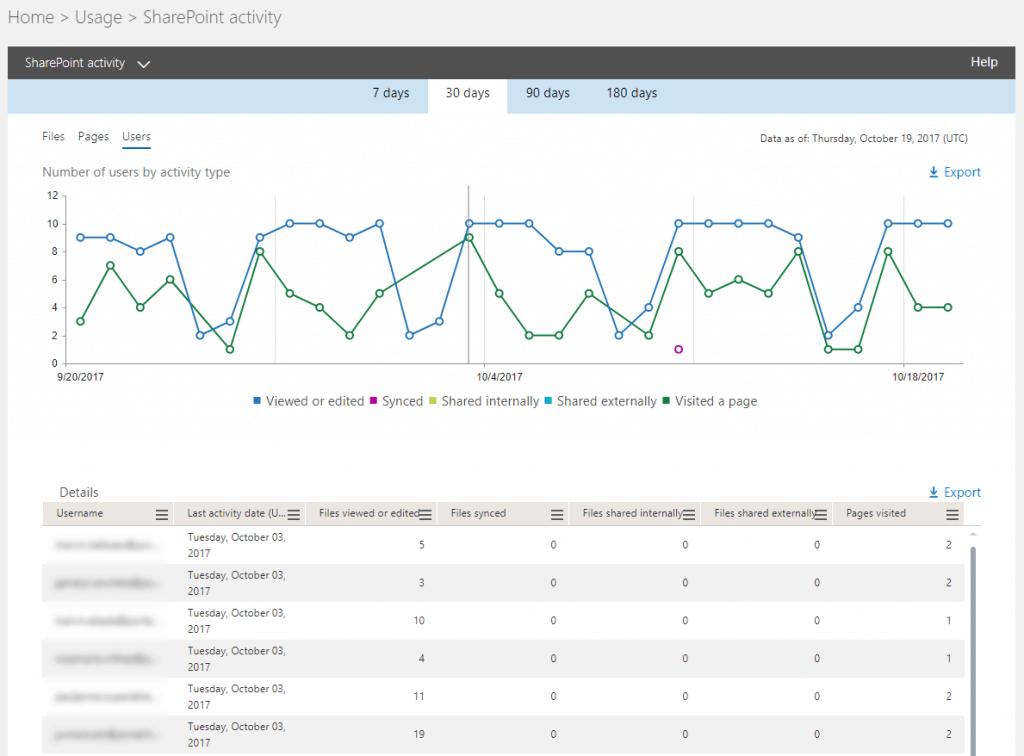Switch to the 90 days period
This screenshot has width=1024, height=756.
[548, 93]
